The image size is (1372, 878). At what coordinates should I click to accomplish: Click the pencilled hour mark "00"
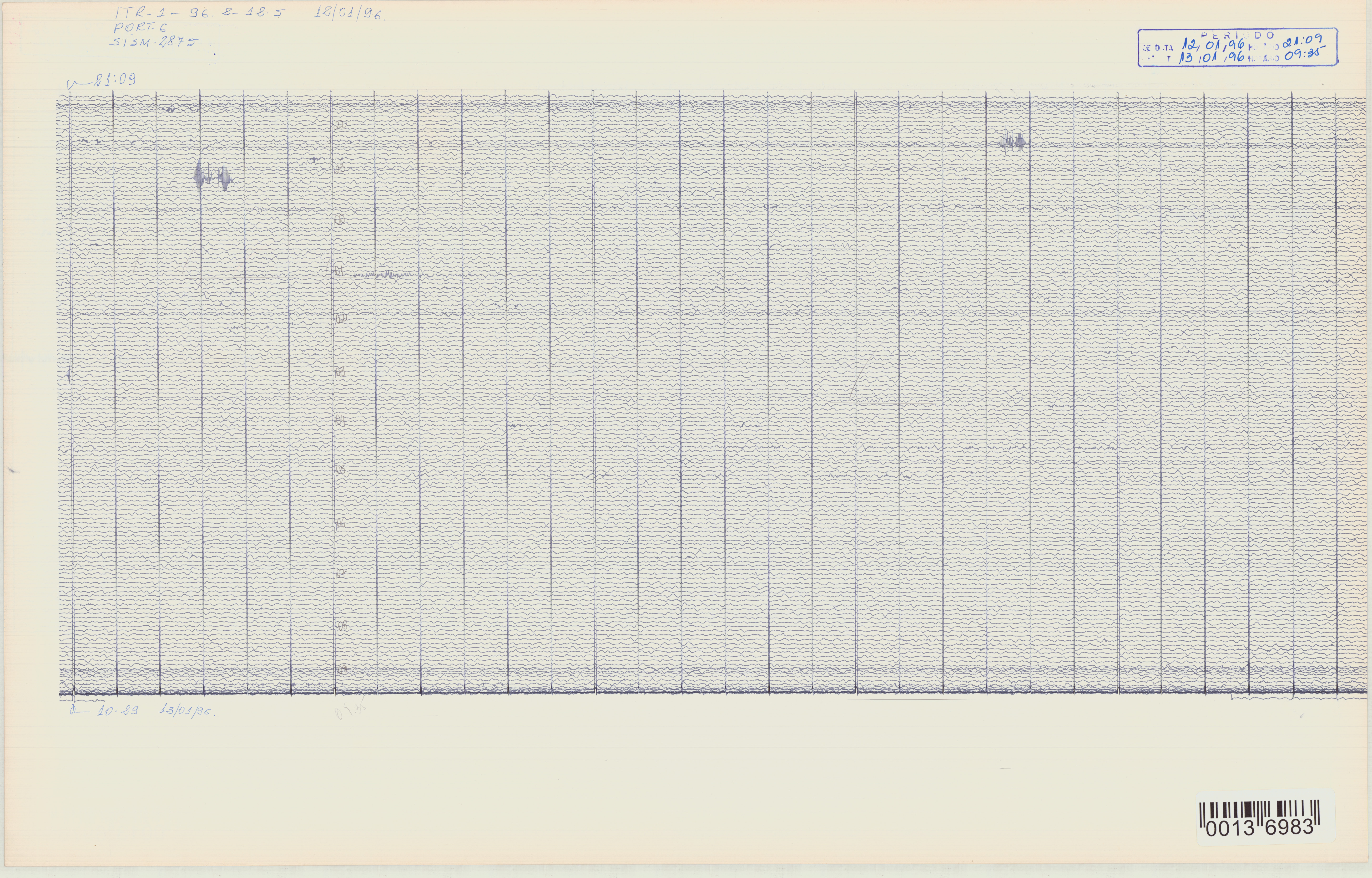click(340, 220)
